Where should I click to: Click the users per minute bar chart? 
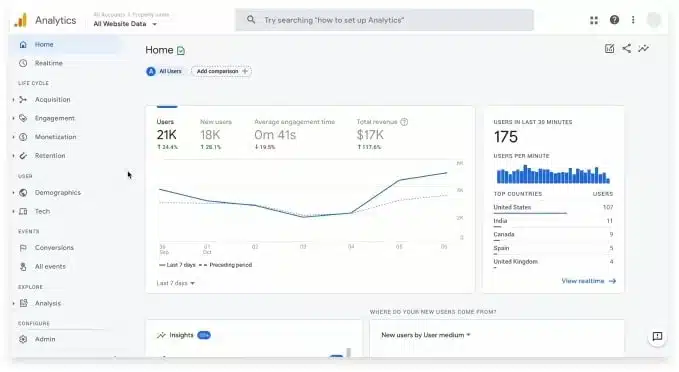click(x=553, y=174)
